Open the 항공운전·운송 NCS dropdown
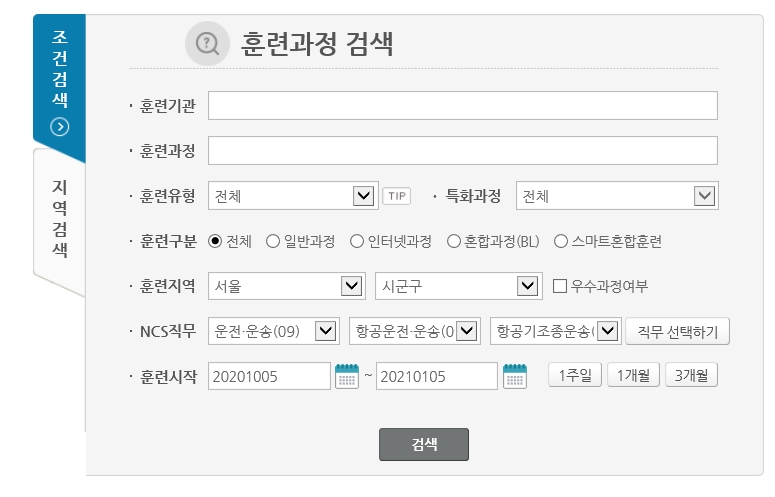 pos(415,331)
